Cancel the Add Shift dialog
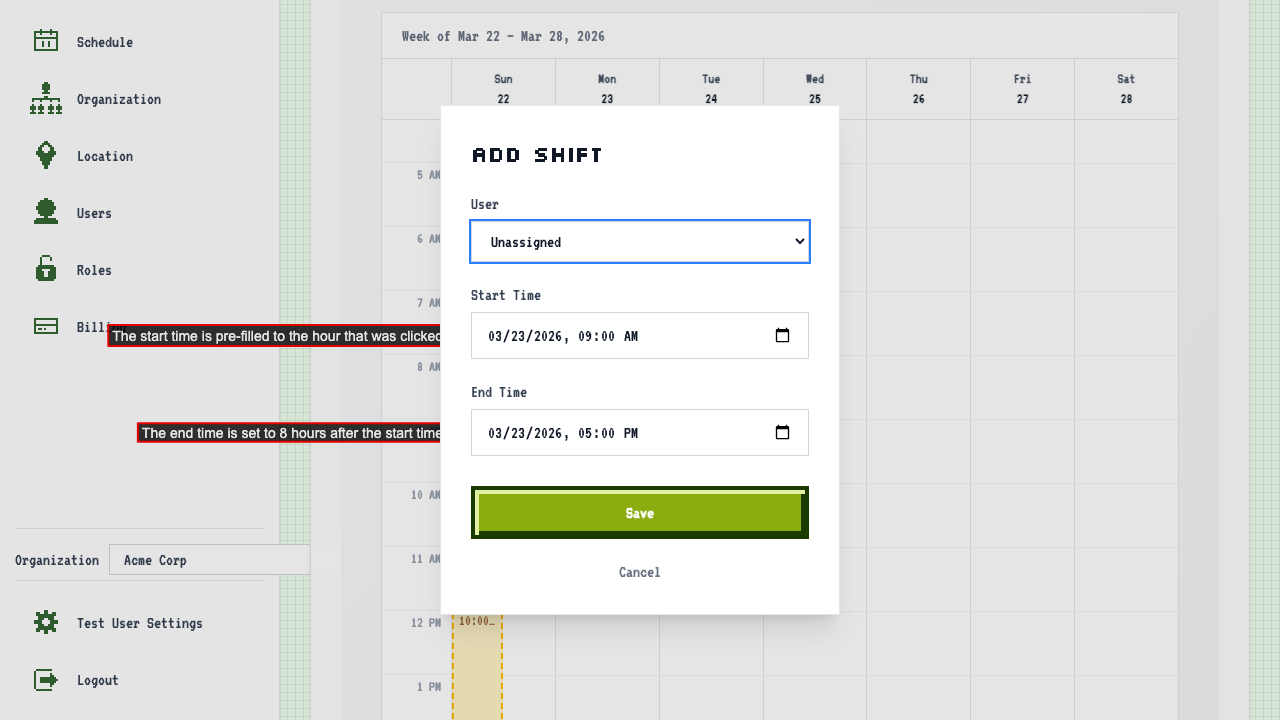Screen dimensions: 1280x720 pyautogui.click(x=639, y=572)
